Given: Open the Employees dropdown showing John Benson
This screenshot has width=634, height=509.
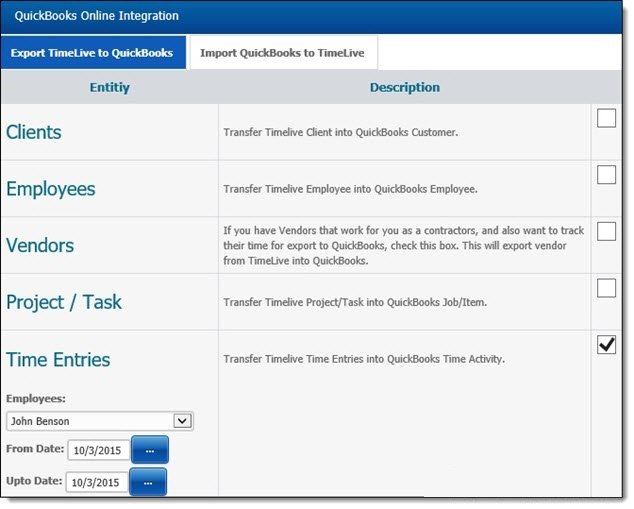Looking at the screenshot, I should coord(100,421).
